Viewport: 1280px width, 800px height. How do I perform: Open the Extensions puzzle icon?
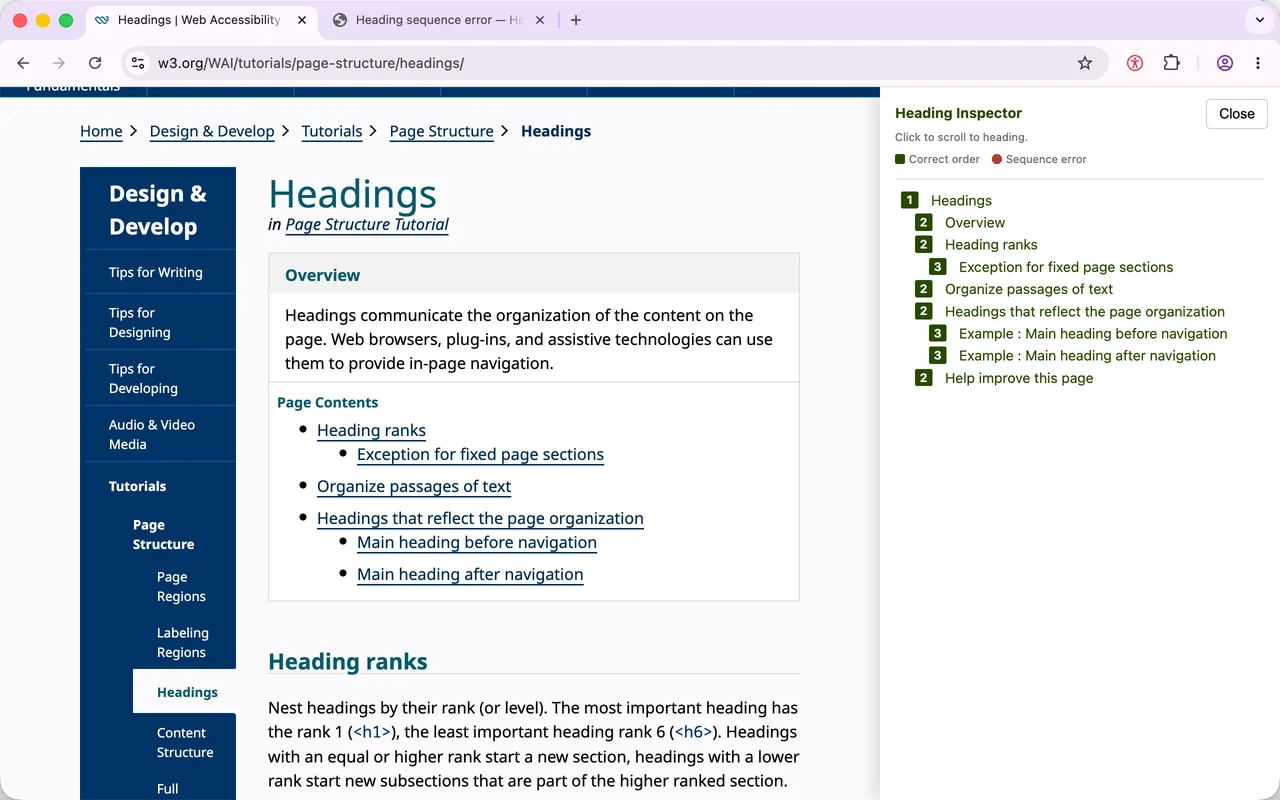[x=1171, y=63]
